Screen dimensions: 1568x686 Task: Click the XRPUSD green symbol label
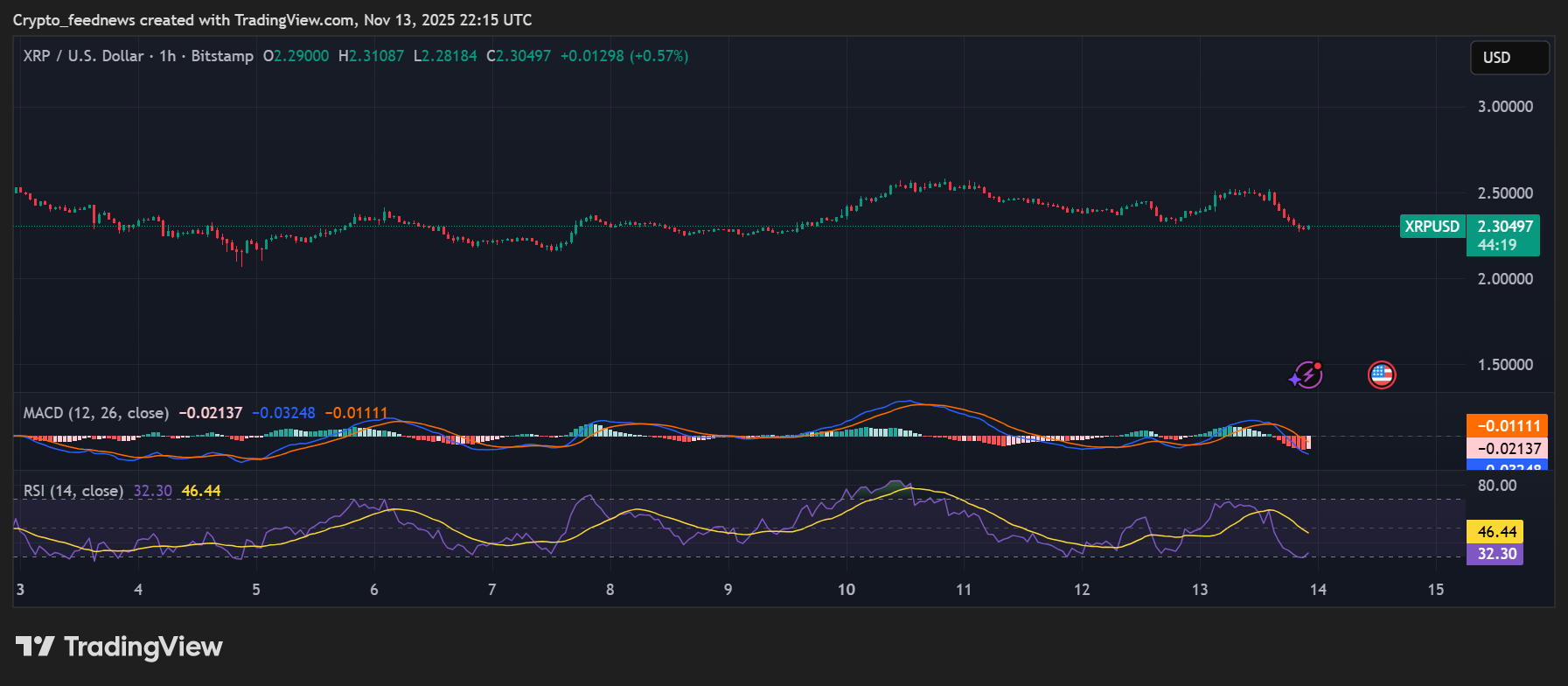tap(1432, 227)
